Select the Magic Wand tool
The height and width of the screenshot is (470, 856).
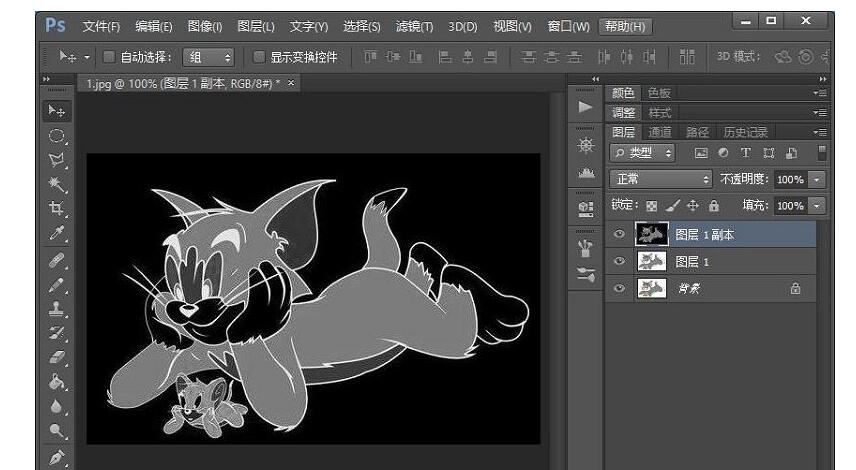coord(57,184)
